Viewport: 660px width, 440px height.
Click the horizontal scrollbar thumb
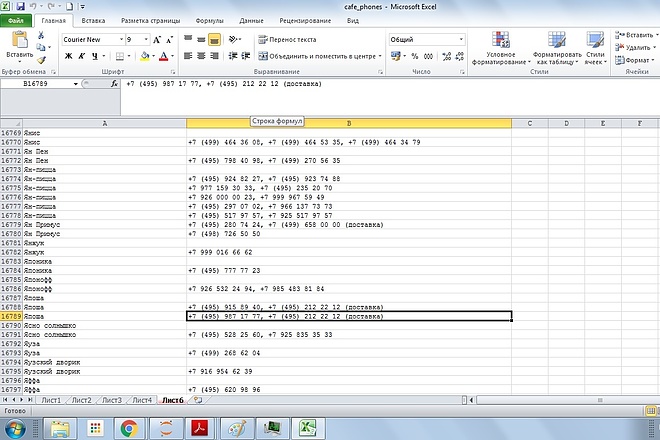(x=600, y=400)
